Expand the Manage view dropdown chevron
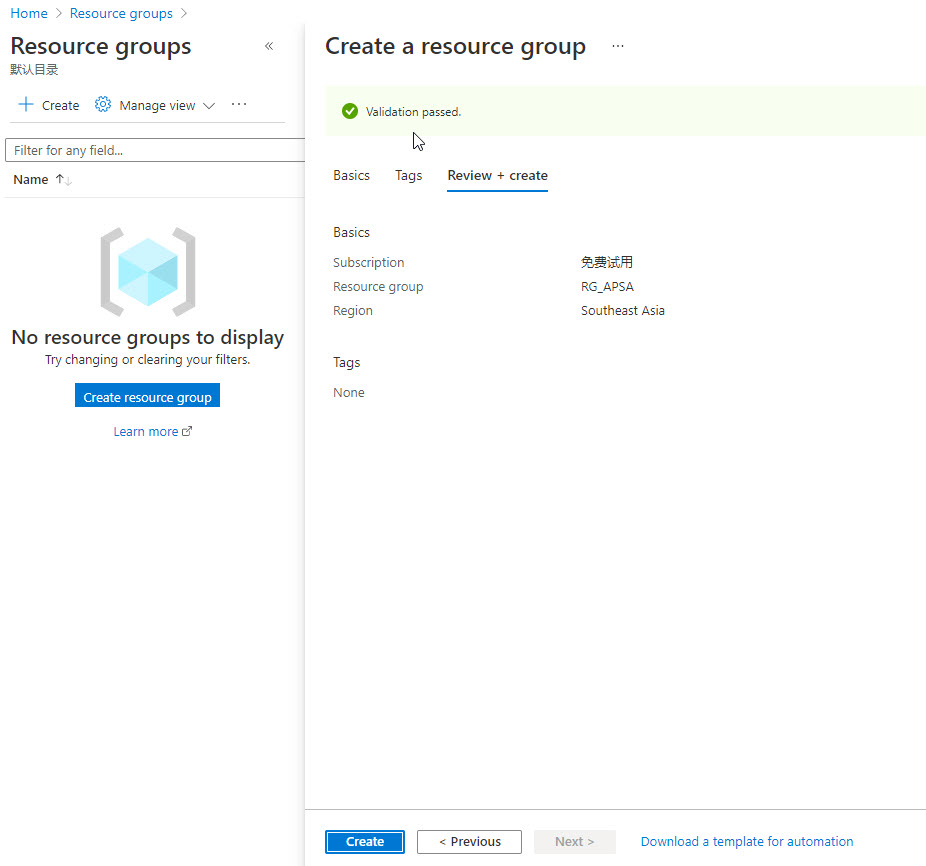Image resolution: width=926 pixels, height=866 pixels. [x=209, y=106]
